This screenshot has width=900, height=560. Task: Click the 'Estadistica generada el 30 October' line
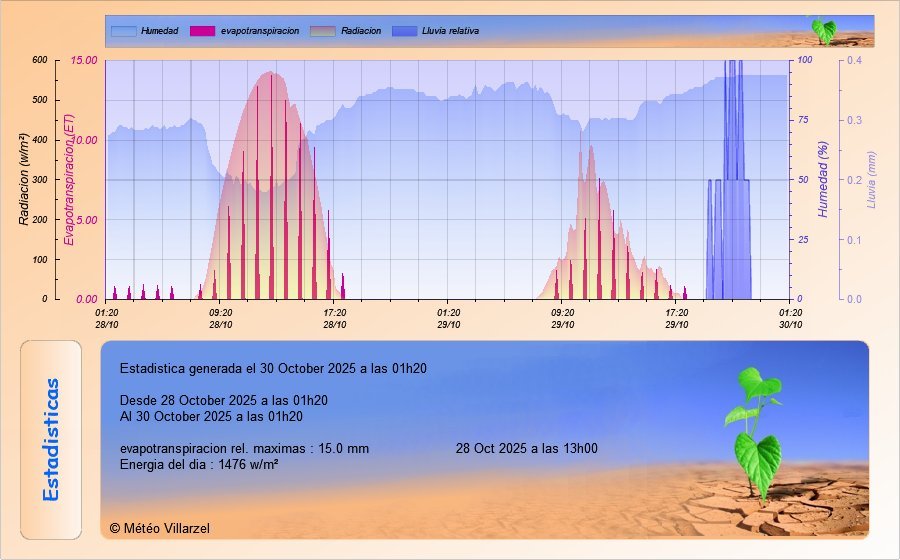[x=273, y=368]
